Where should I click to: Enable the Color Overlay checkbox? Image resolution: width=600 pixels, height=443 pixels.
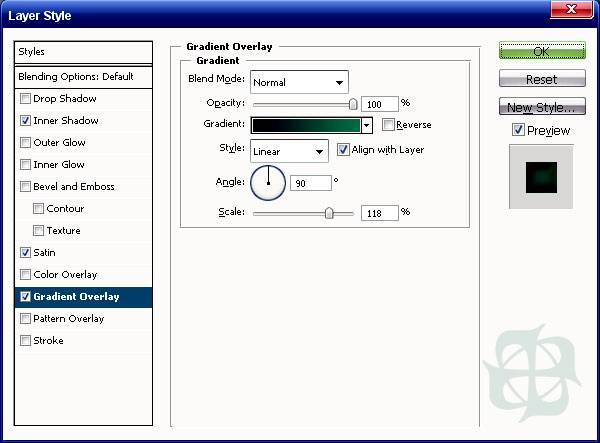pyautogui.click(x=25, y=275)
